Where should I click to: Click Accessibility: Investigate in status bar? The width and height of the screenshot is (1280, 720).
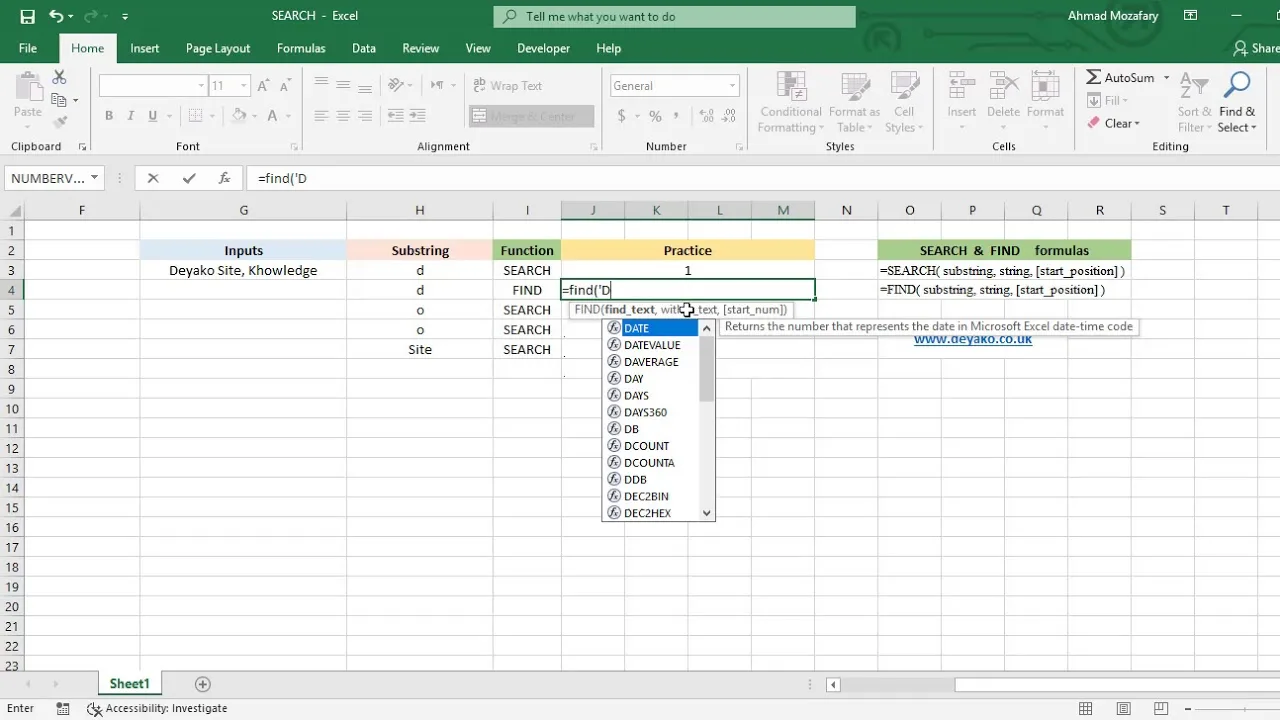pyautogui.click(x=158, y=708)
